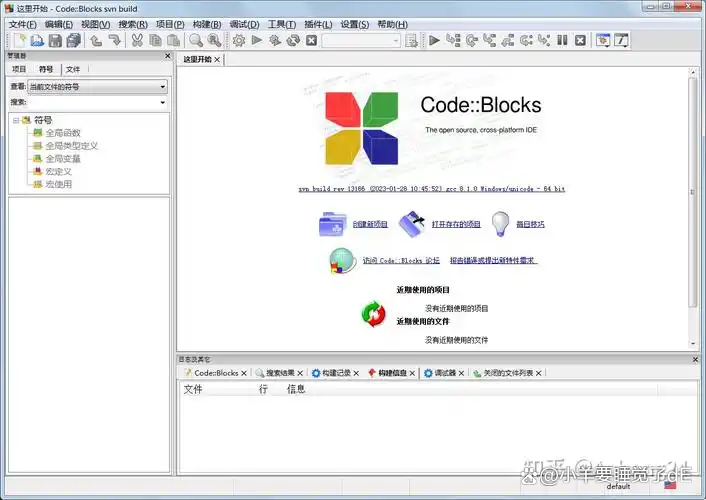Click the Break debugger pause icon
The image size is (706, 500).
click(562, 41)
